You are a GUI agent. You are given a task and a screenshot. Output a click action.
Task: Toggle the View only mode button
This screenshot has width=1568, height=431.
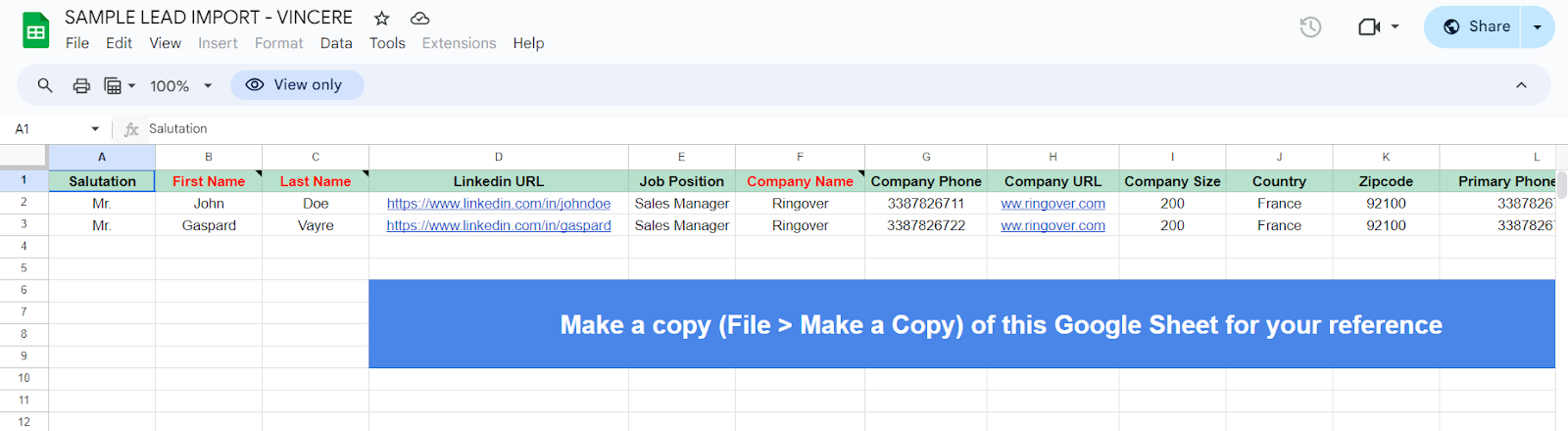297,85
